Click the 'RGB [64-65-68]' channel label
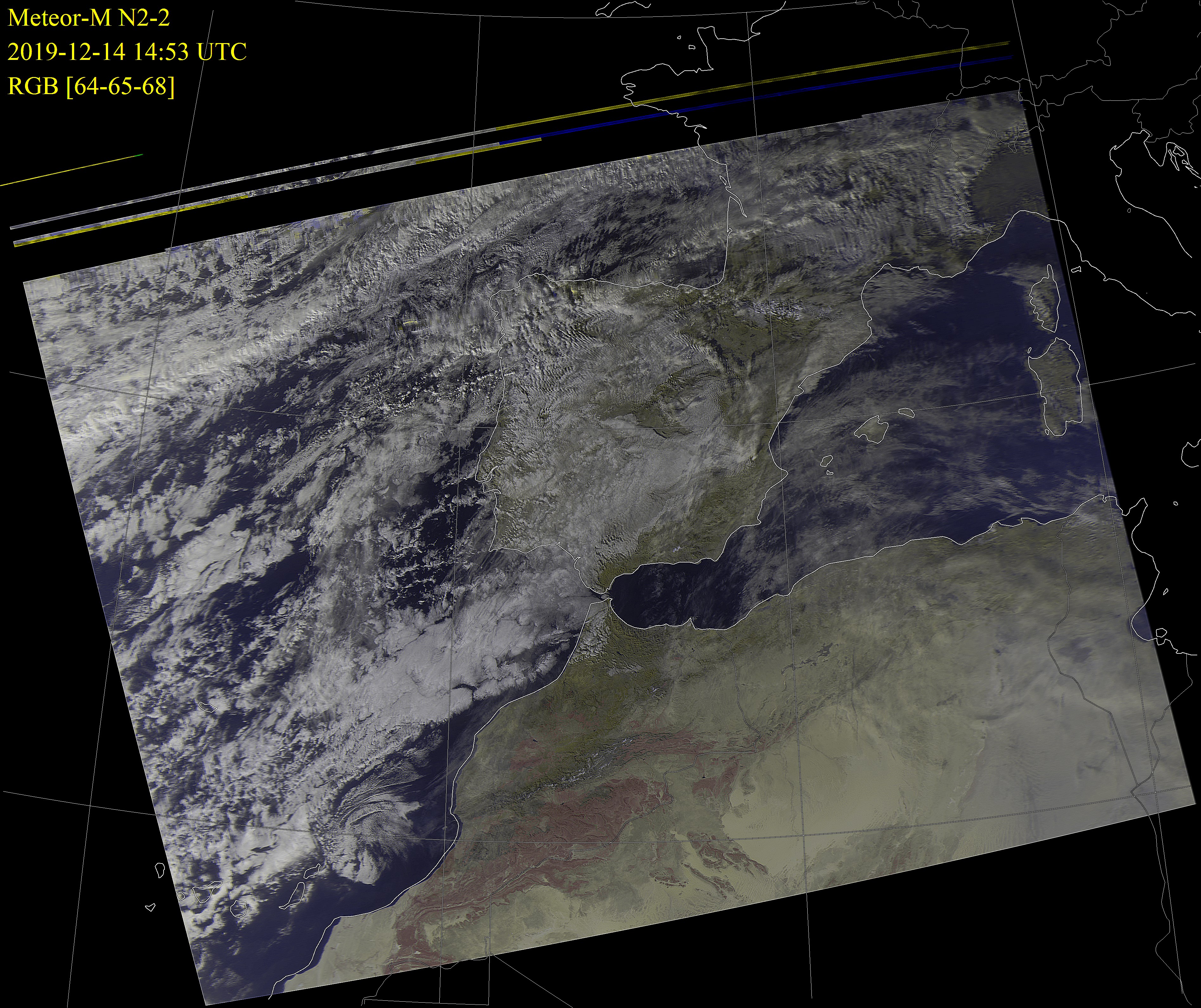 [x=91, y=86]
